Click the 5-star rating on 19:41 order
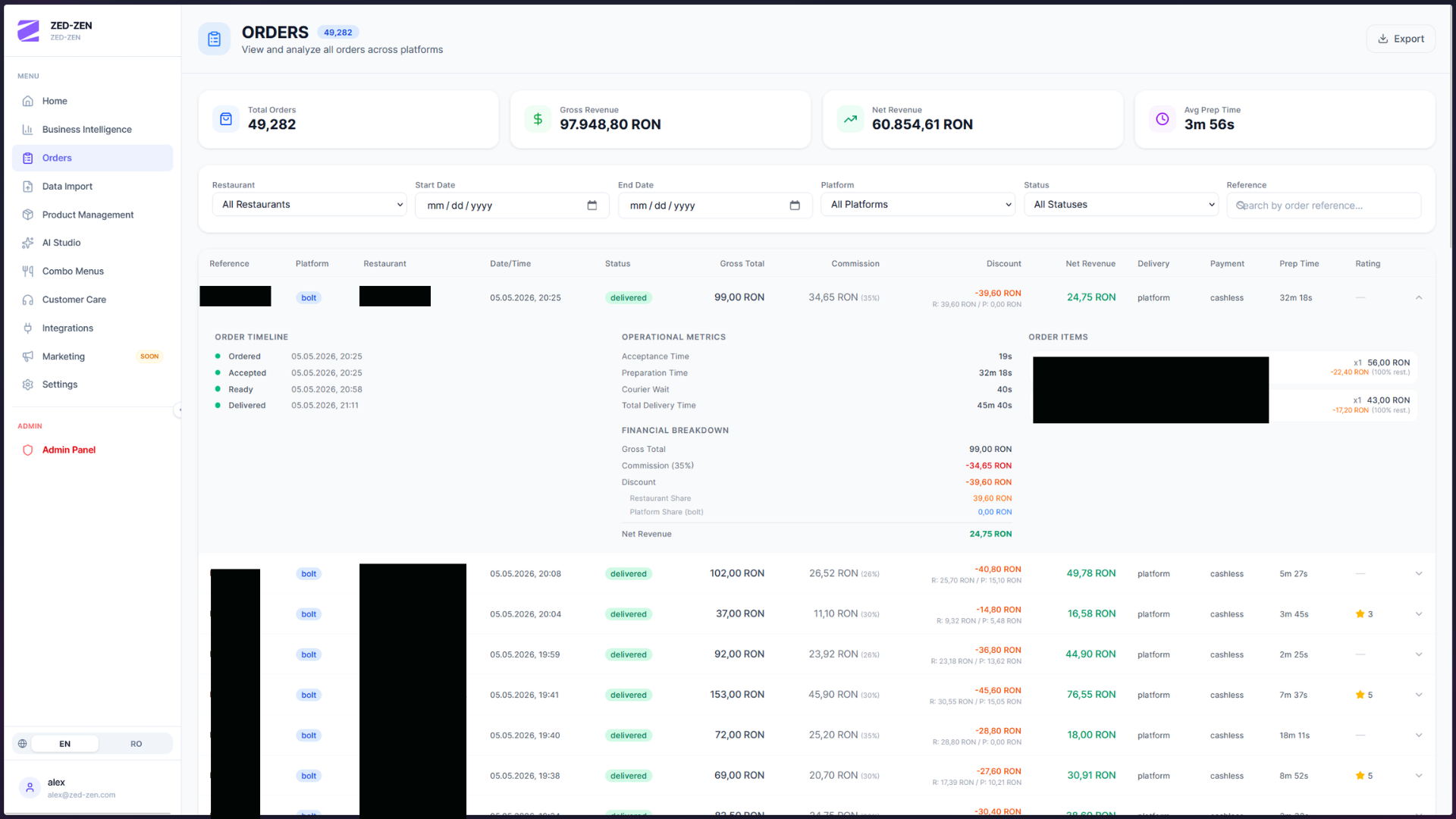 tap(1364, 695)
